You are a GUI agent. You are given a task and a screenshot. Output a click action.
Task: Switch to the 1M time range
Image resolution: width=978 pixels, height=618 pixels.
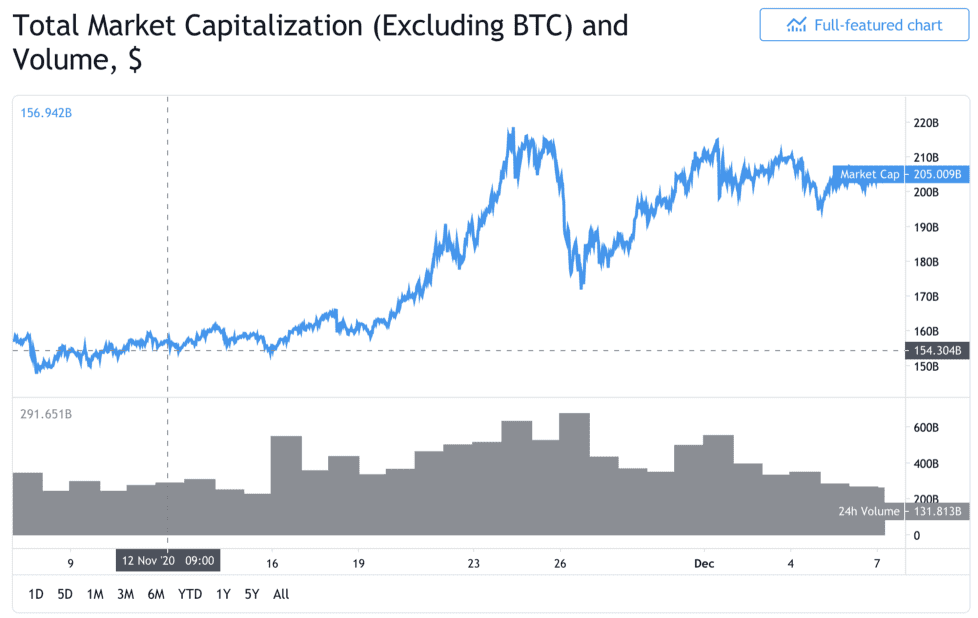95,594
